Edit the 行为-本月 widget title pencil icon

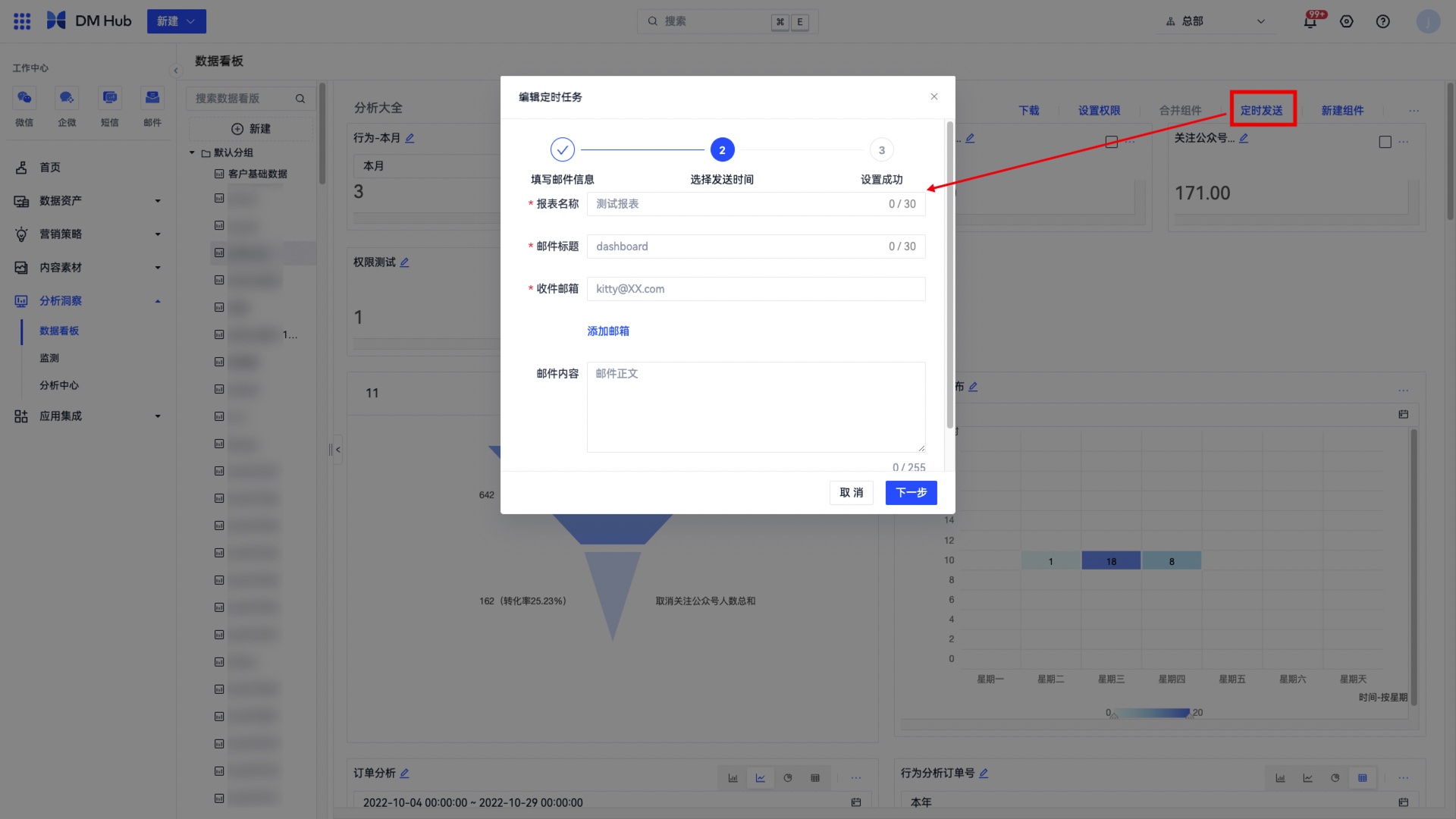409,138
